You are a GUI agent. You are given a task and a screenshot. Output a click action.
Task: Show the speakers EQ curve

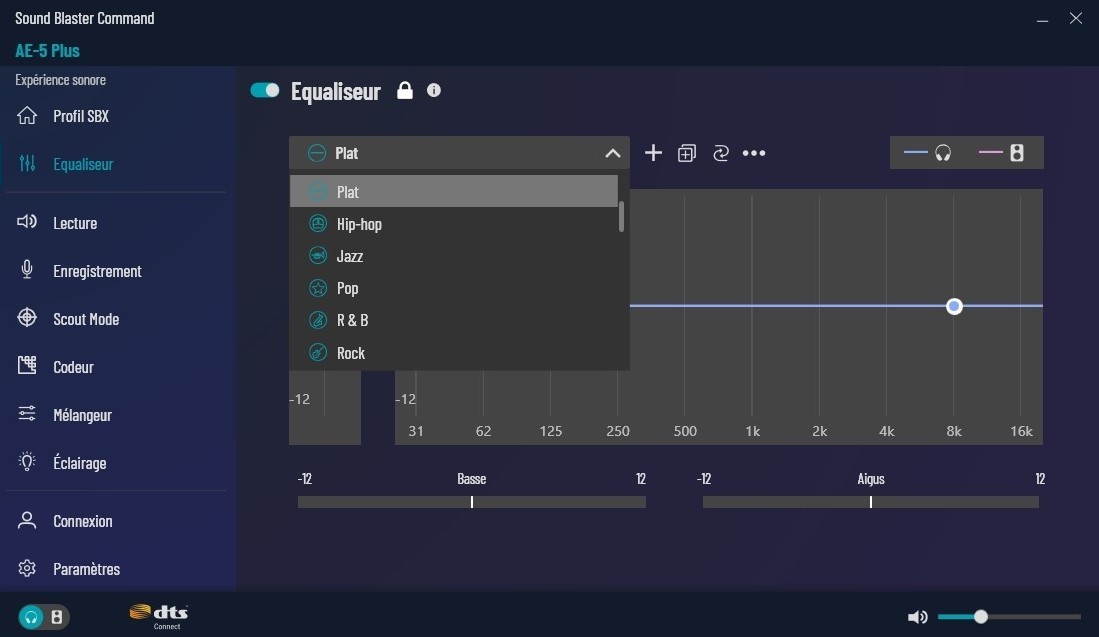pyautogui.click(x=1002, y=152)
